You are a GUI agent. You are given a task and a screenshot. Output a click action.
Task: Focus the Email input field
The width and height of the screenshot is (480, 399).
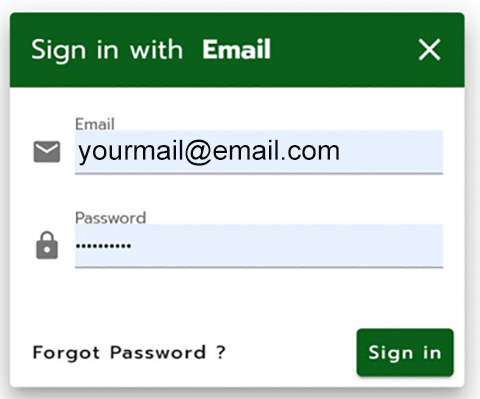coord(259,152)
